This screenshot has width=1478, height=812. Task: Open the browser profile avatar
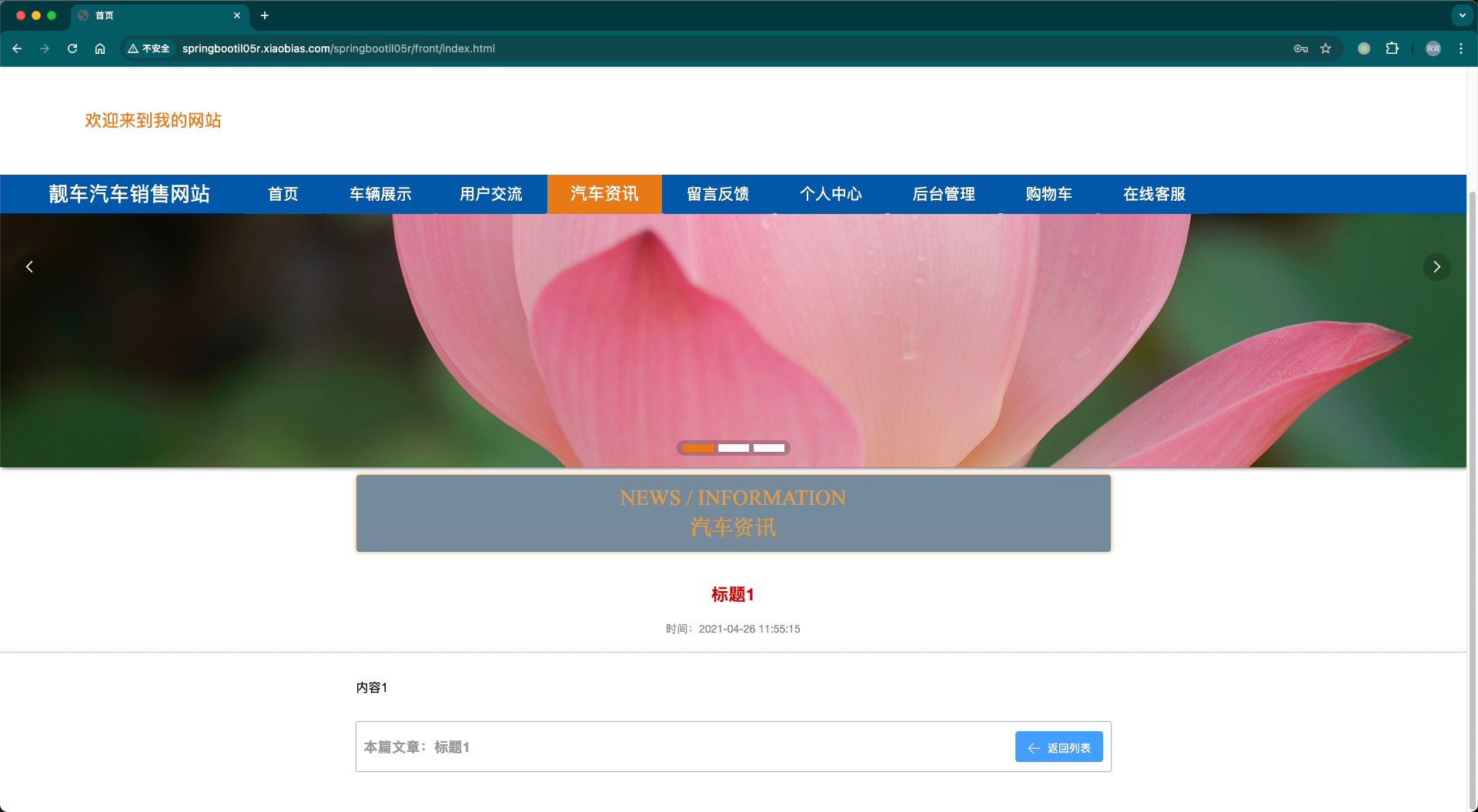point(1433,48)
